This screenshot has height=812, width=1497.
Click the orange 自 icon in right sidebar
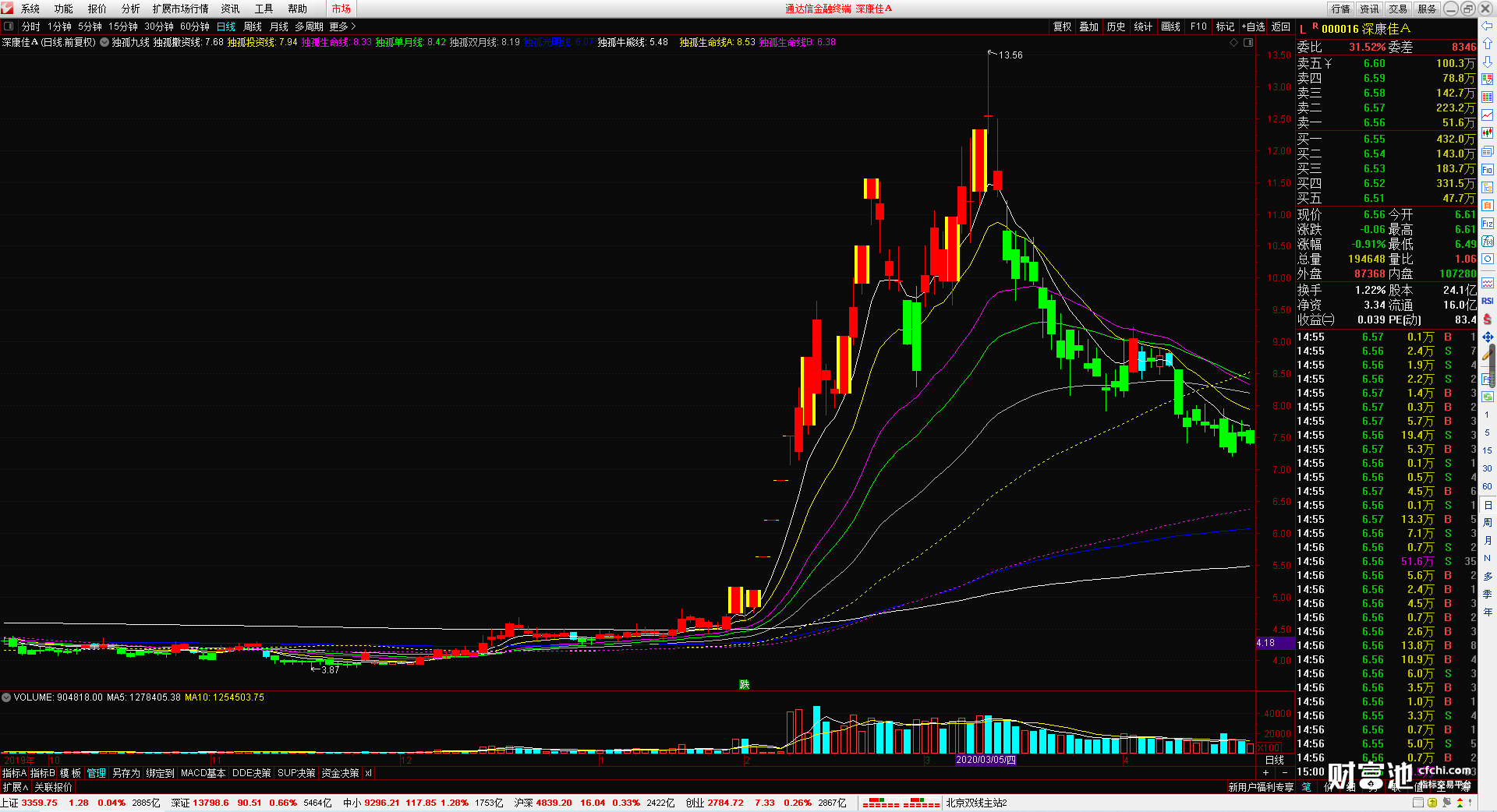(x=1488, y=205)
